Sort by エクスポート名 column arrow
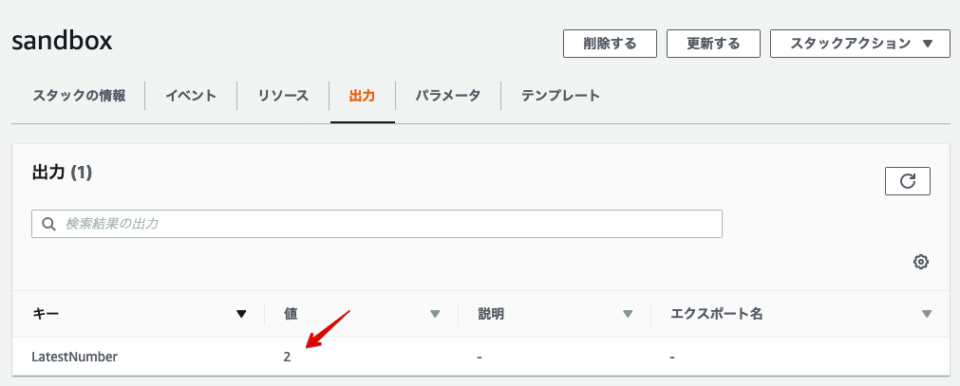Image resolution: width=960 pixels, height=386 pixels. (927, 314)
